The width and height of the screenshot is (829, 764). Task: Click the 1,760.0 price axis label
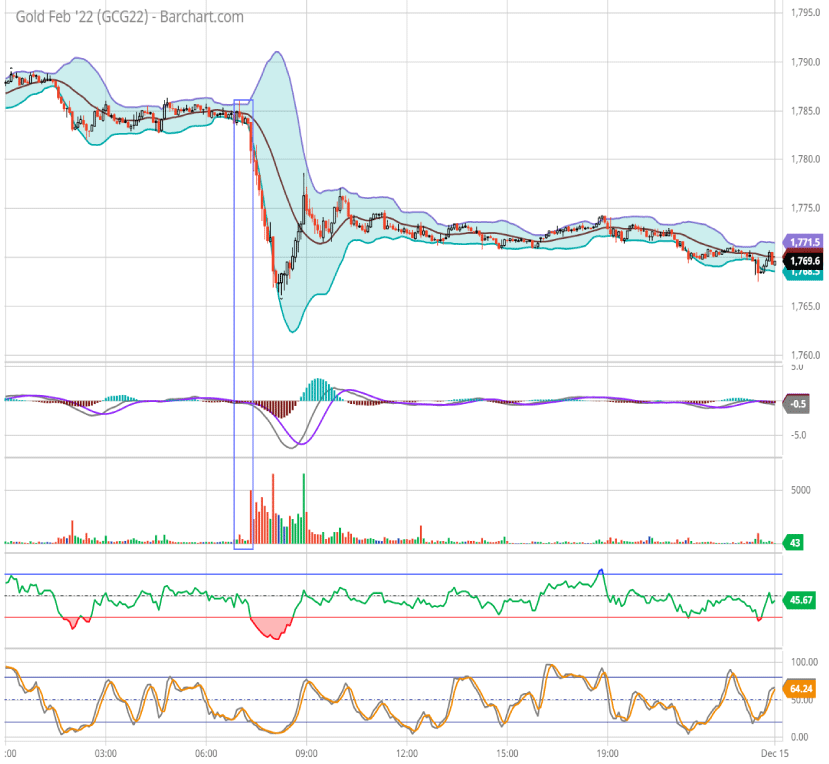point(805,355)
